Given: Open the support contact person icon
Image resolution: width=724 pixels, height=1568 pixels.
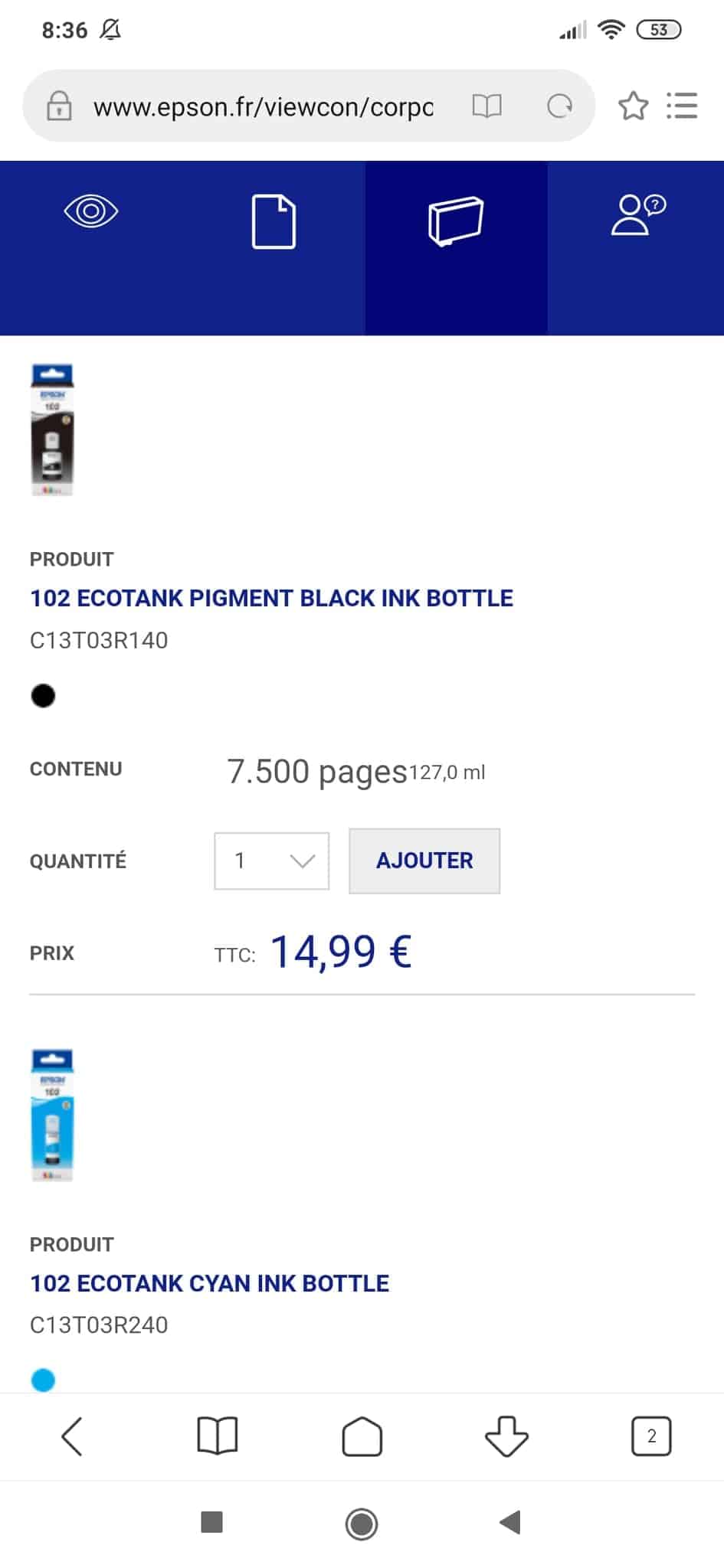Looking at the screenshot, I should coord(638,214).
